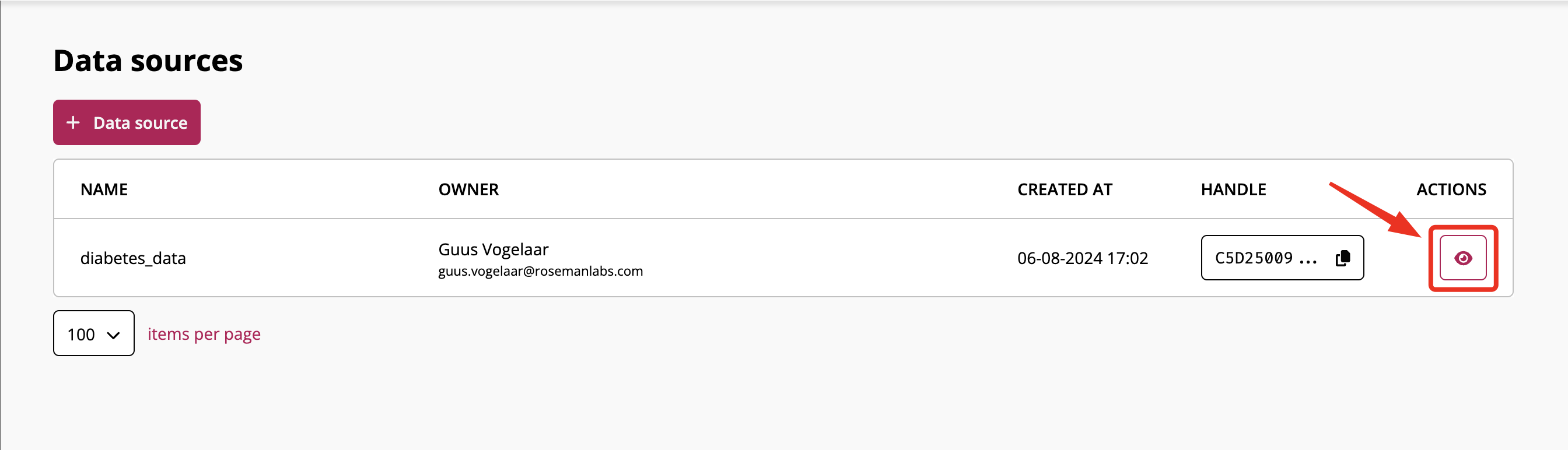Sort by the NAME column header
This screenshot has height=450, width=1568.
[104, 189]
